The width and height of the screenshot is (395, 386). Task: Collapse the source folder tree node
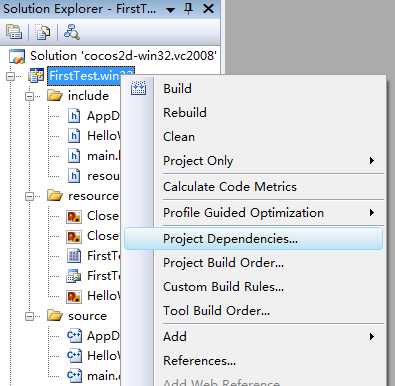[30, 316]
